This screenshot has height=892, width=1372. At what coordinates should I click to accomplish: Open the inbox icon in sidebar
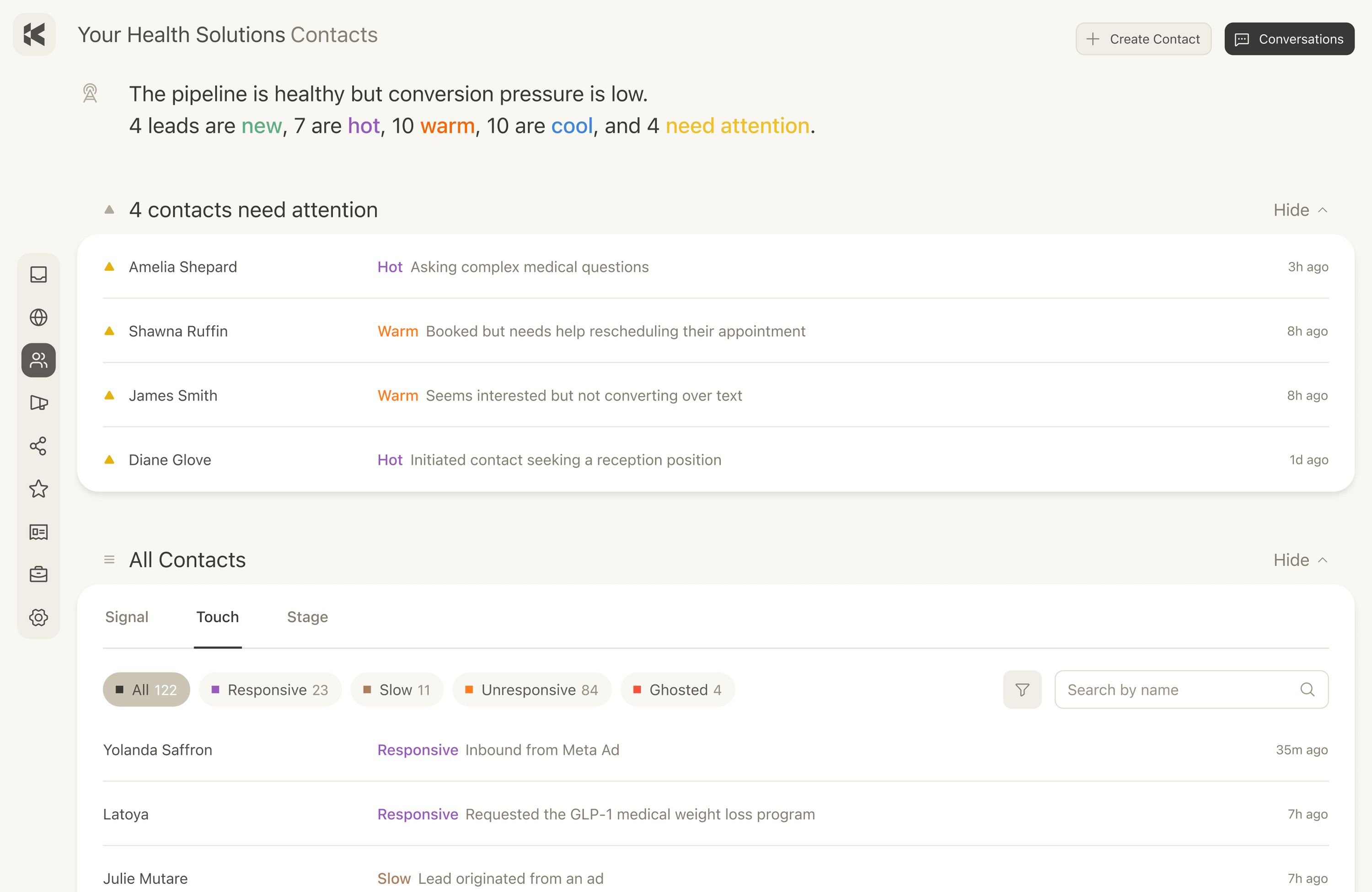coord(38,274)
